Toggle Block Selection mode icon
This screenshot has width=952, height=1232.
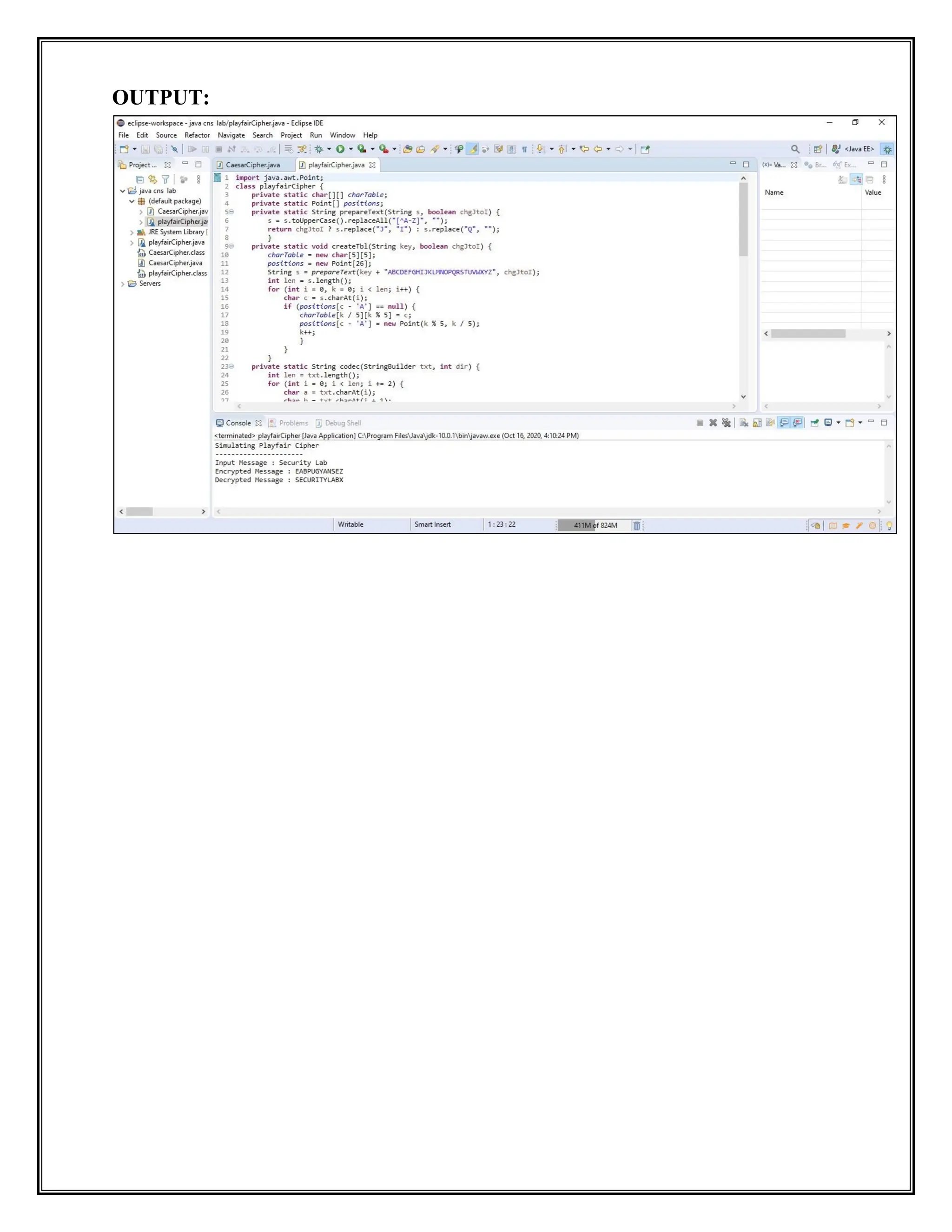point(511,149)
